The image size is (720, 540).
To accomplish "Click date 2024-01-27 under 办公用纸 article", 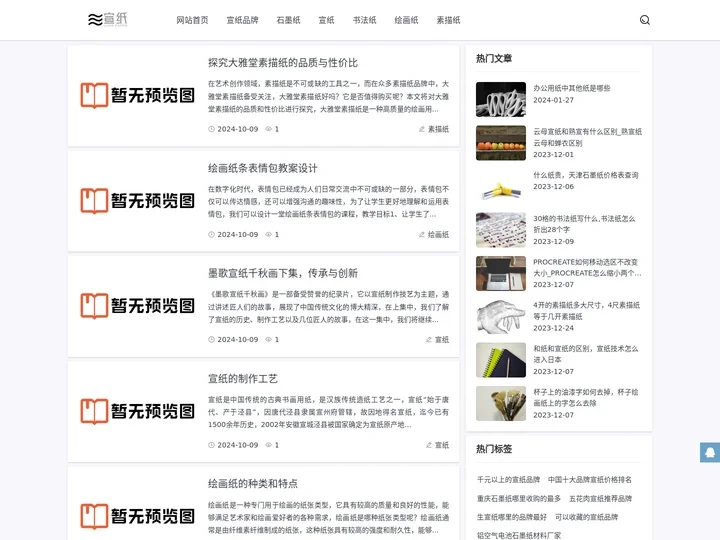I will click(x=553, y=100).
